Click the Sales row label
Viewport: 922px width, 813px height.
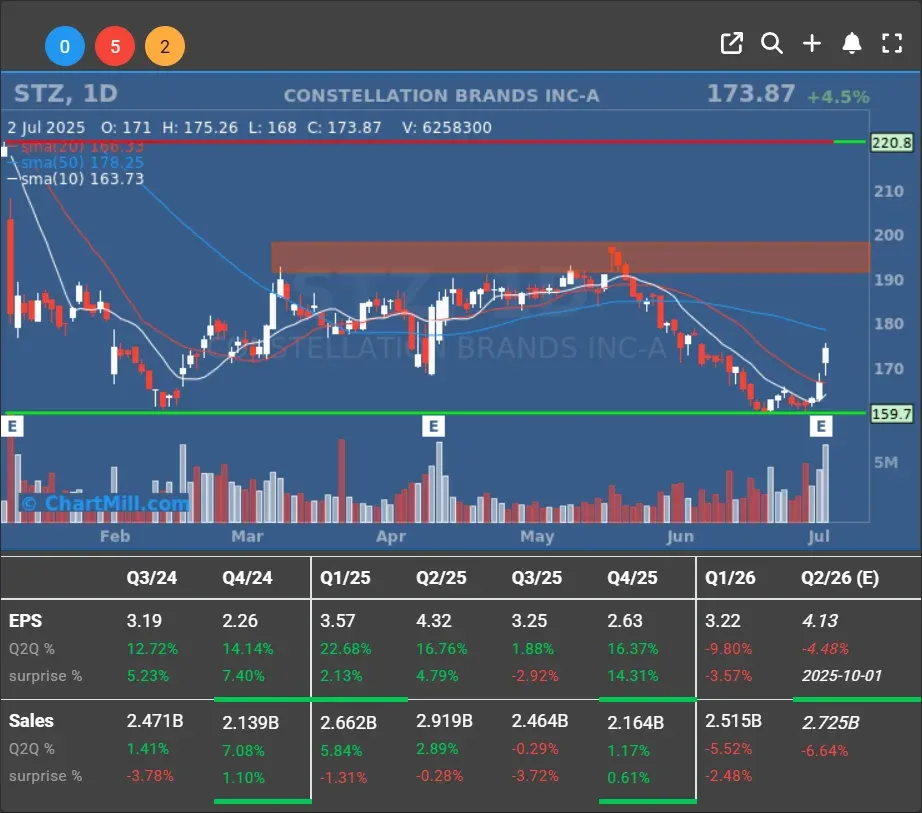[x=31, y=721]
